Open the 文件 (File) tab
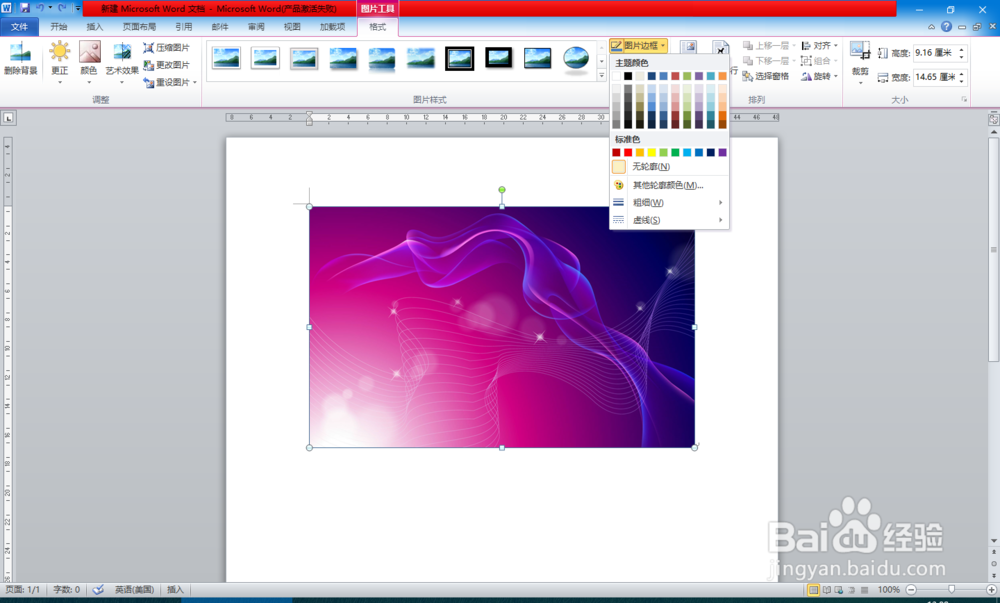Image resolution: width=1000 pixels, height=603 pixels. tap(19, 27)
